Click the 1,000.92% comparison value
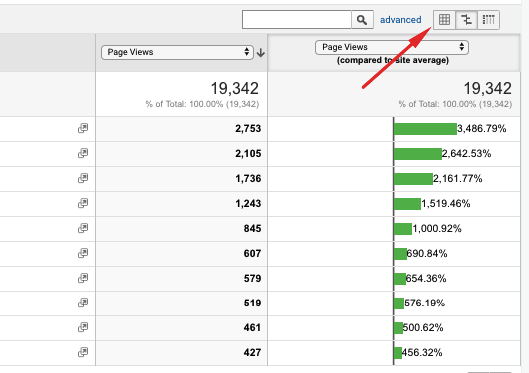The image size is (529, 373). click(x=437, y=228)
